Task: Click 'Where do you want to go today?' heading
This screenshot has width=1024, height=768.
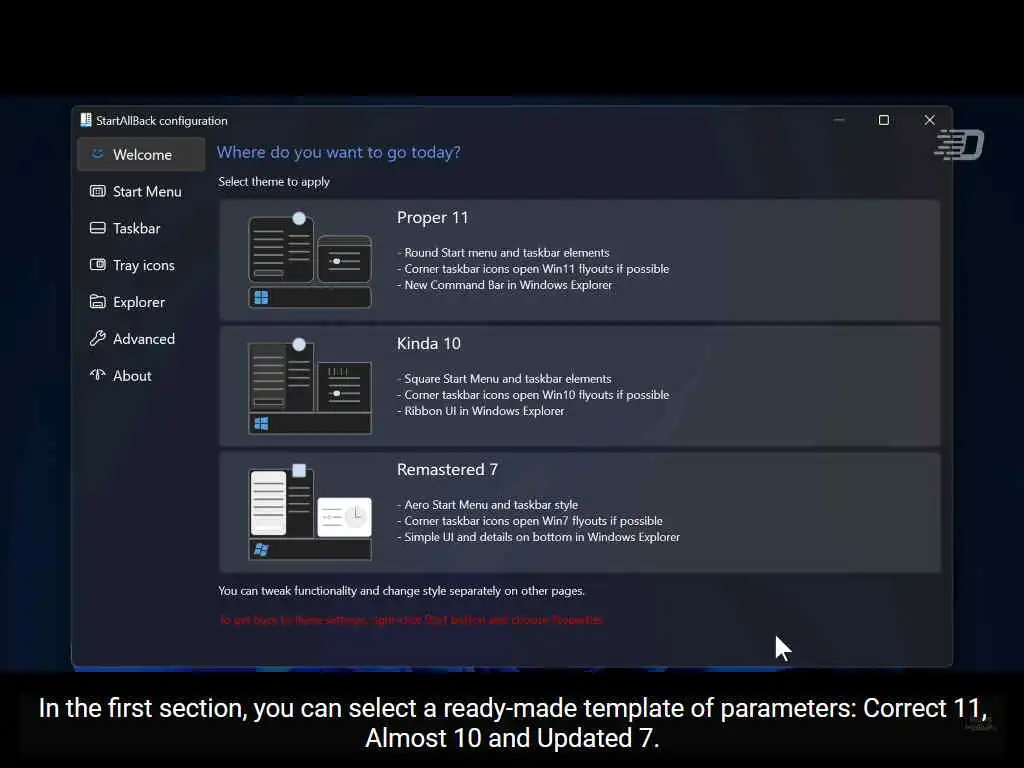Action: tap(338, 152)
